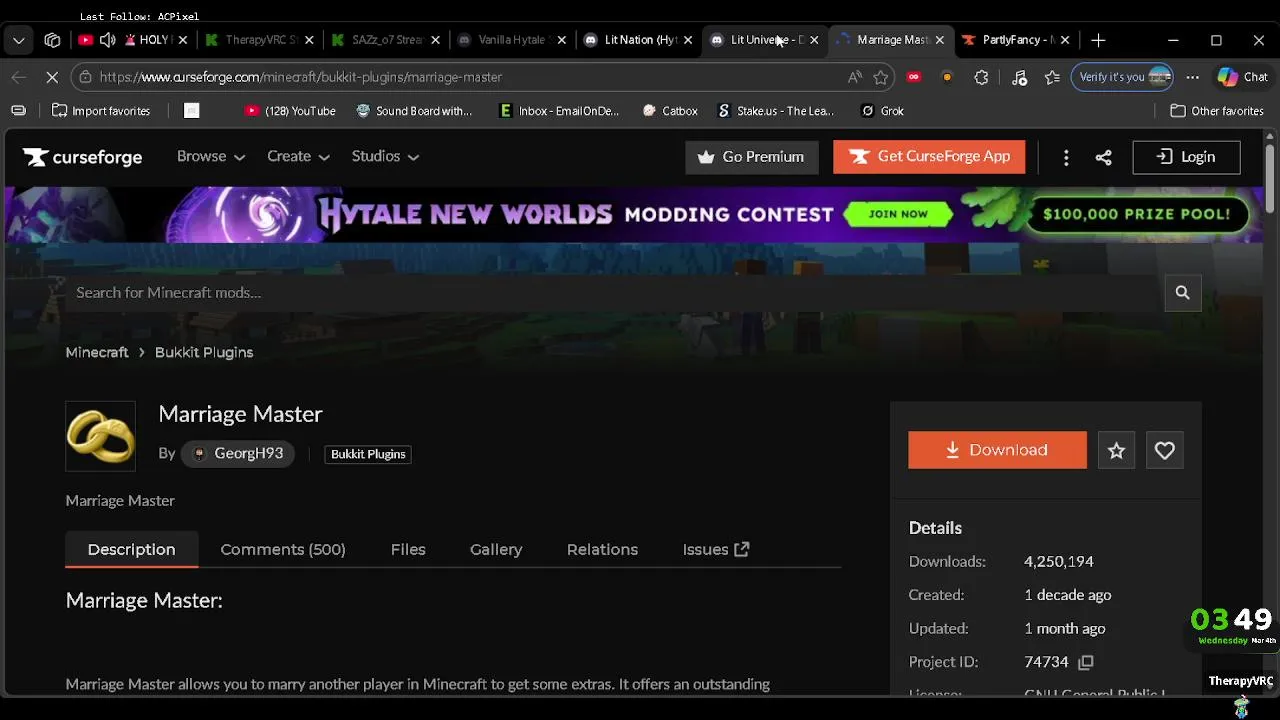1280x720 pixels.
Task: Open Inbox EmailOnDeck bookmark
Action: coord(560,111)
